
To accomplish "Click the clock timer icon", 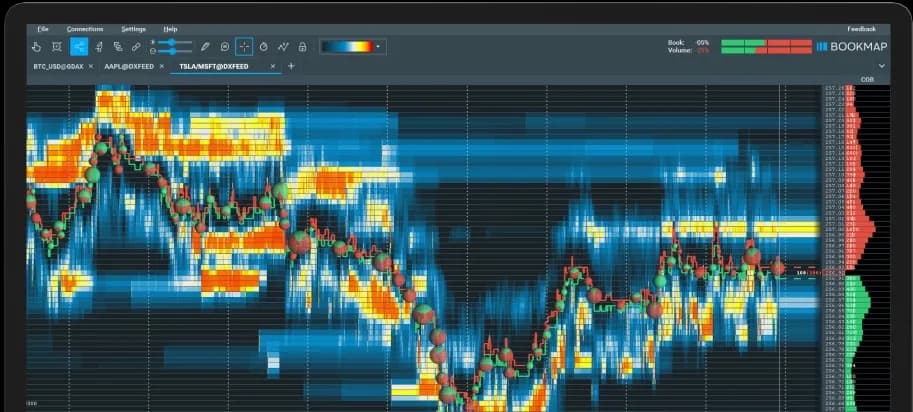I will [264, 46].
